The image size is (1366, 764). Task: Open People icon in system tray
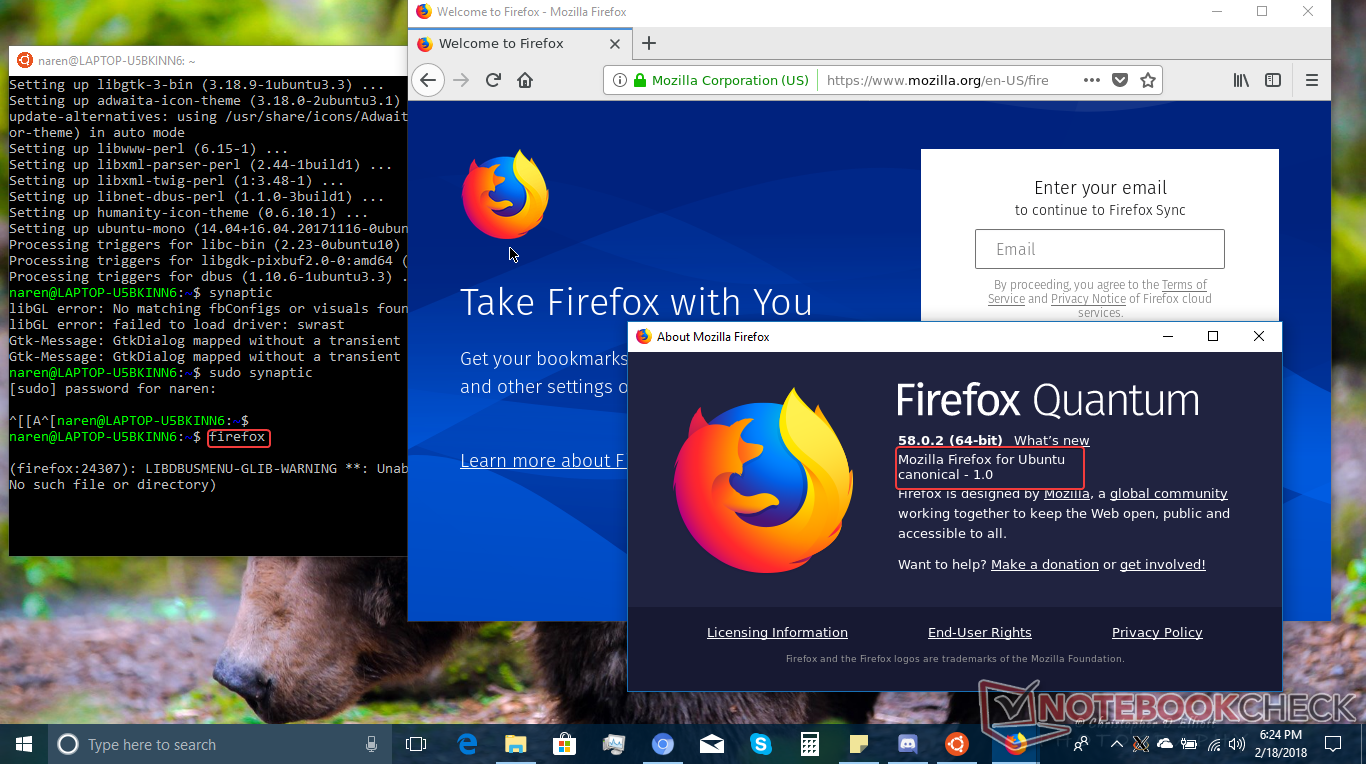(x=1081, y=744)
